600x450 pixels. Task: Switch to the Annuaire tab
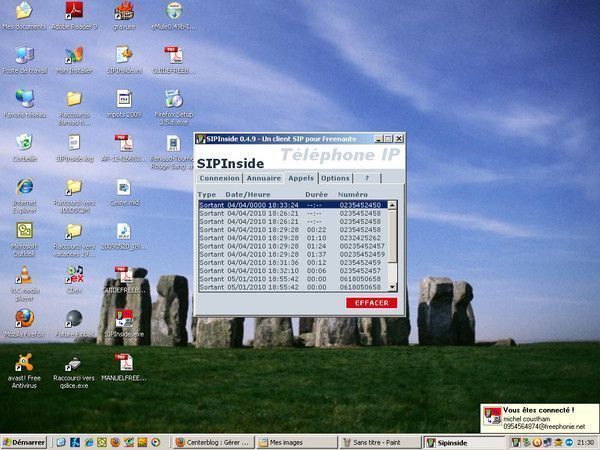[264, 178]
